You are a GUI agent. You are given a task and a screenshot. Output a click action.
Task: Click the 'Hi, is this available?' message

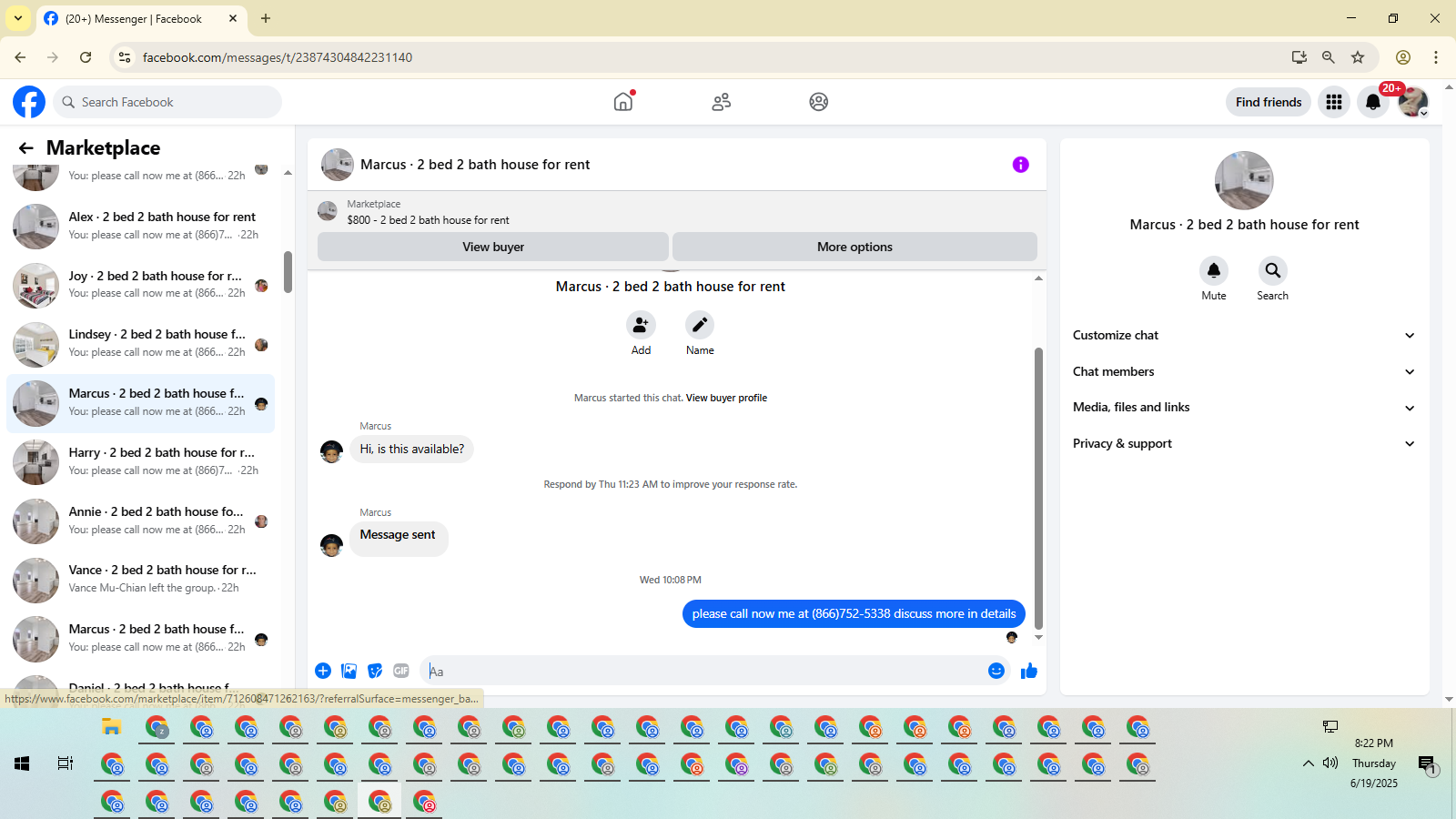(x=411, y=449)
